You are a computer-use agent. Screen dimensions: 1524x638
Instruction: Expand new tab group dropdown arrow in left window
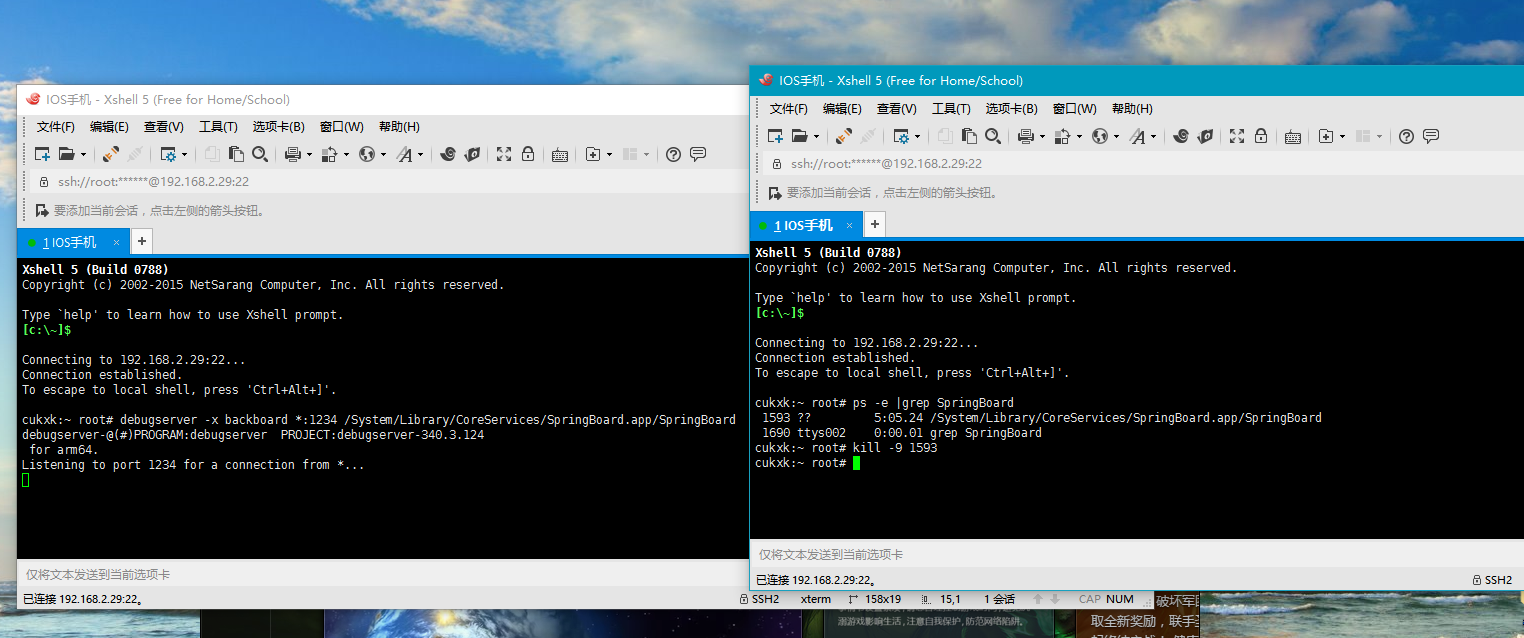tap(609, 155)
